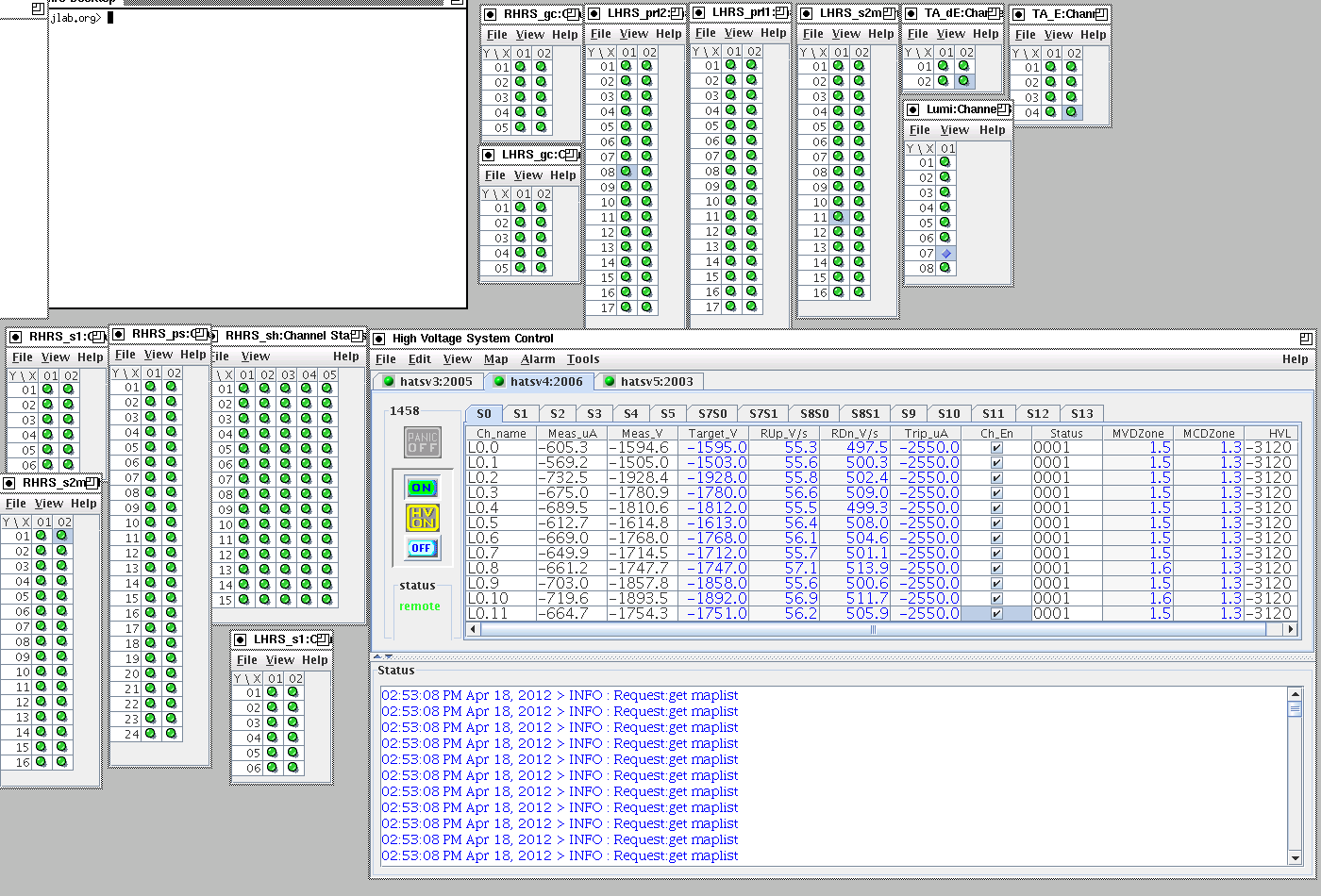
Task: Click TA_dE indicator at row 01 column 01
Action: 943,66
